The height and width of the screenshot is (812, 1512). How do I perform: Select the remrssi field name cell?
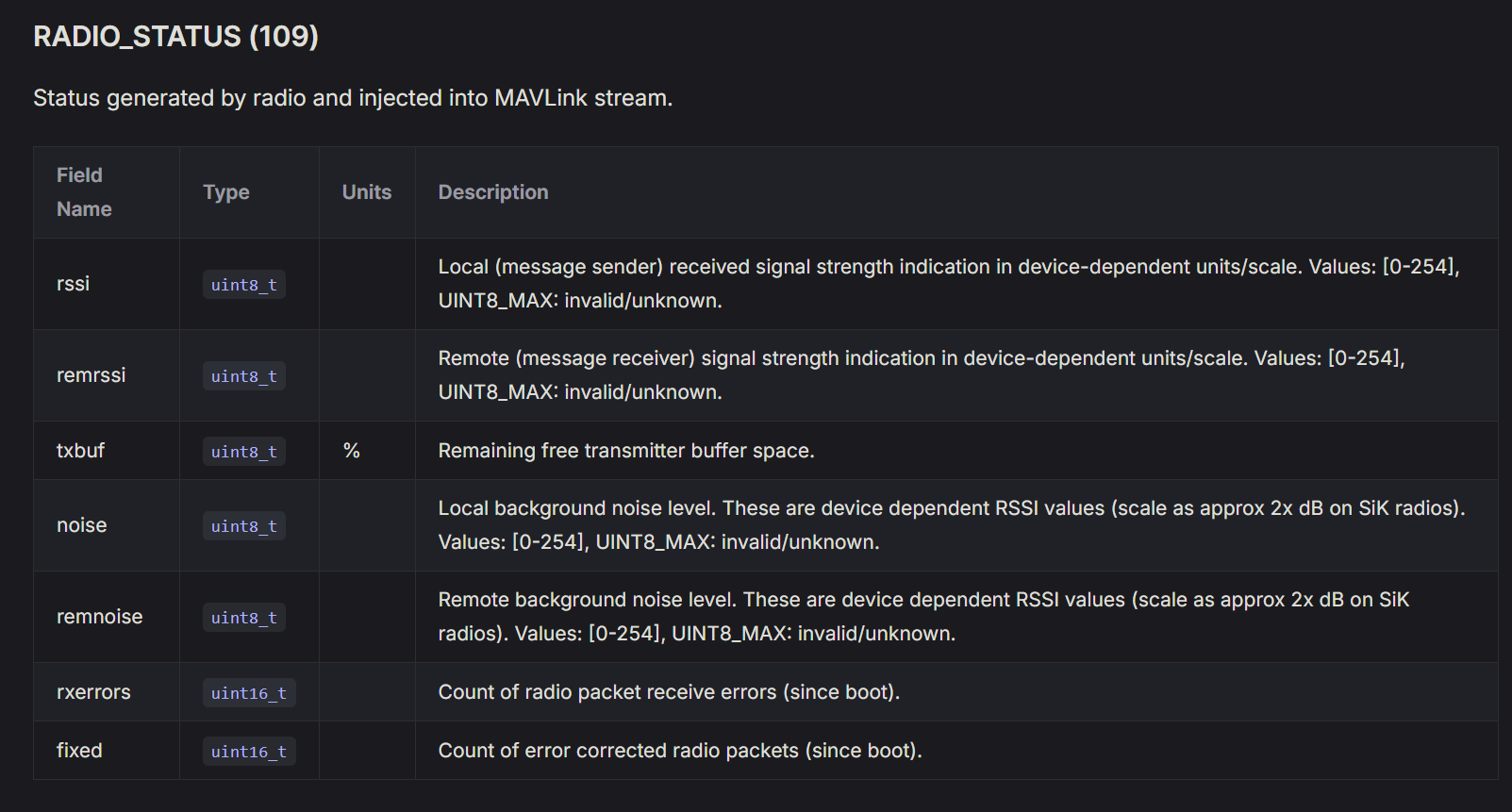click(91, 375)
